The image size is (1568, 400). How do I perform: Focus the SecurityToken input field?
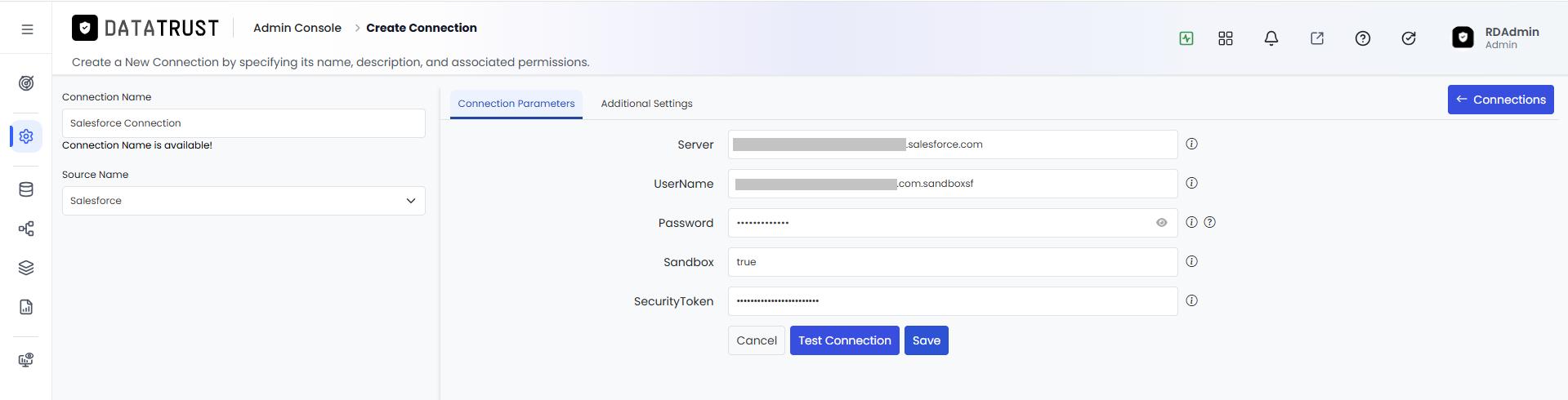click(953, 301)
